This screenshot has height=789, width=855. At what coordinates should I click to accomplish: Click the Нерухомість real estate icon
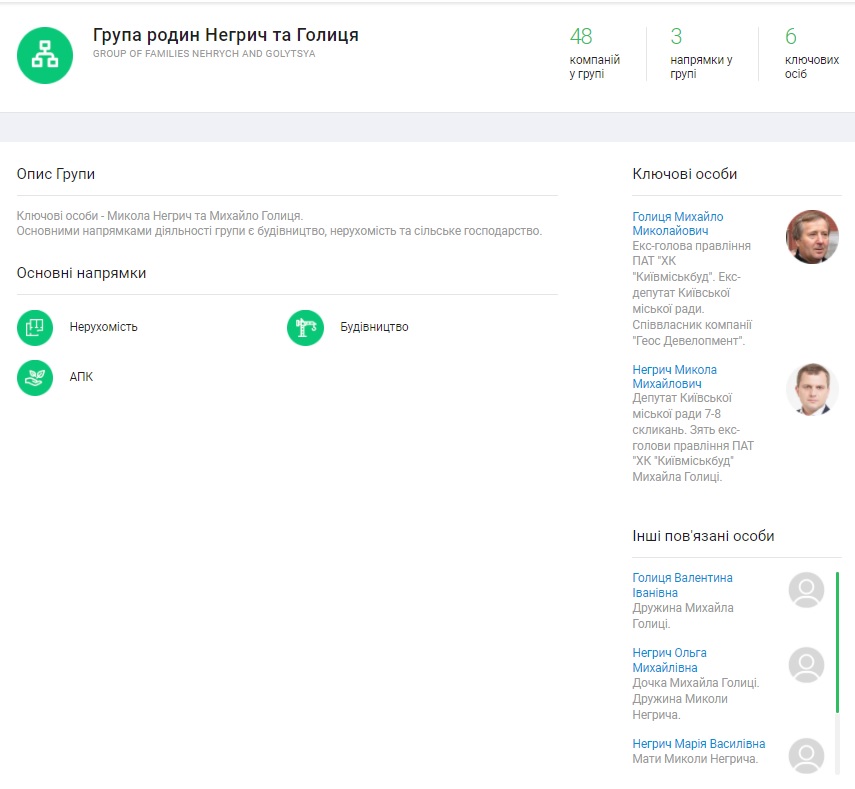point(35,327)
